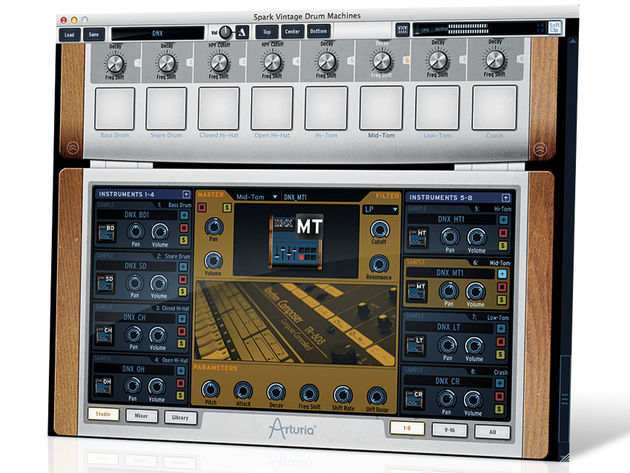Expand the Instruments 1-4 panel button
Image resolution: width=630 pixels, height=473 pixels.
[x=186, y=195]
